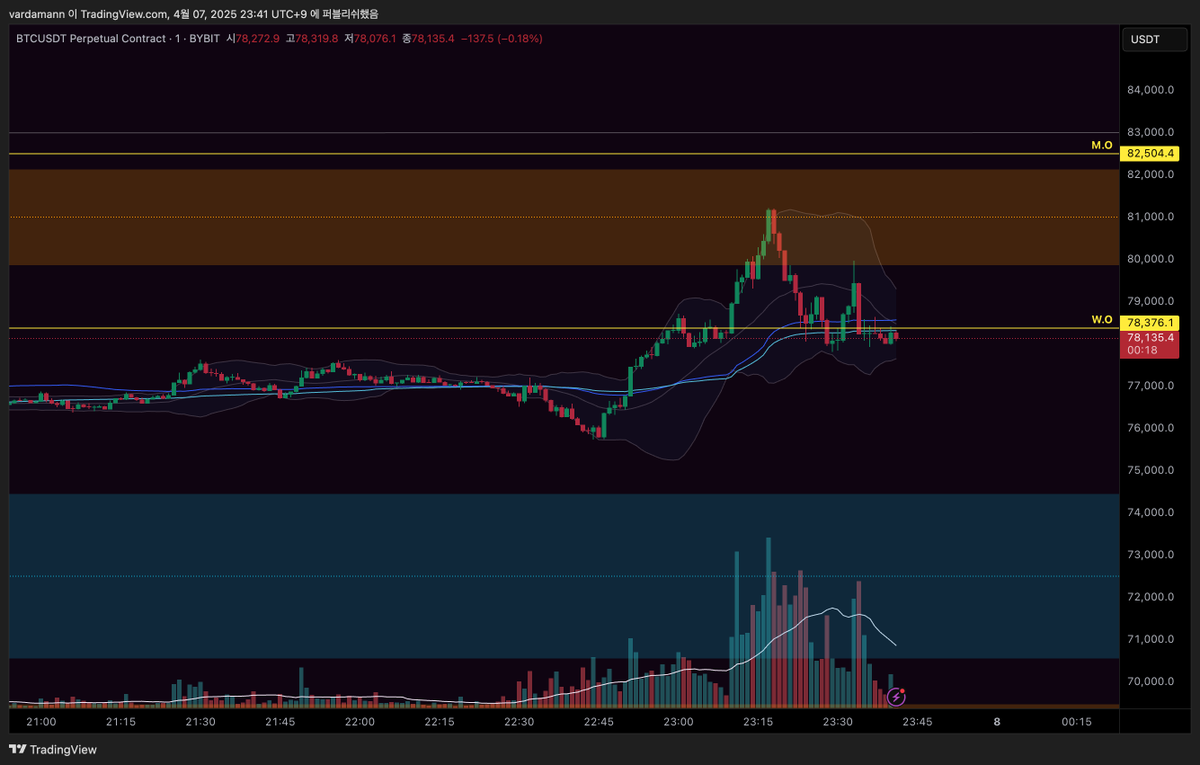Click the 21:30 time axis label
Viewport: 1200px width, 765px height.
(201, 722)
